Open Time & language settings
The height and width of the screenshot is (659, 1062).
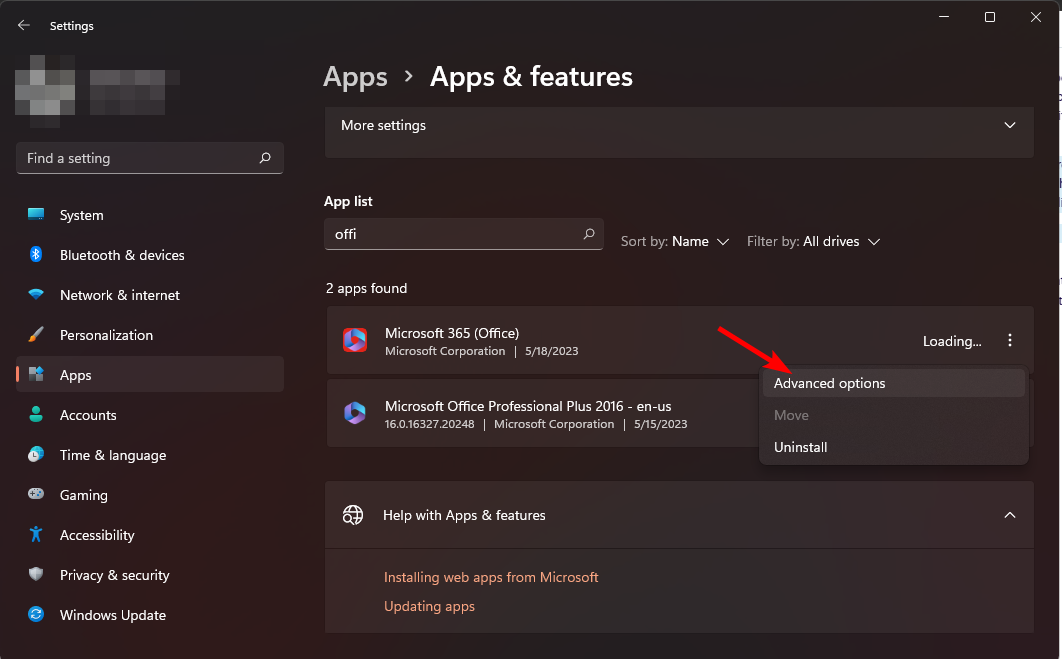150,454
